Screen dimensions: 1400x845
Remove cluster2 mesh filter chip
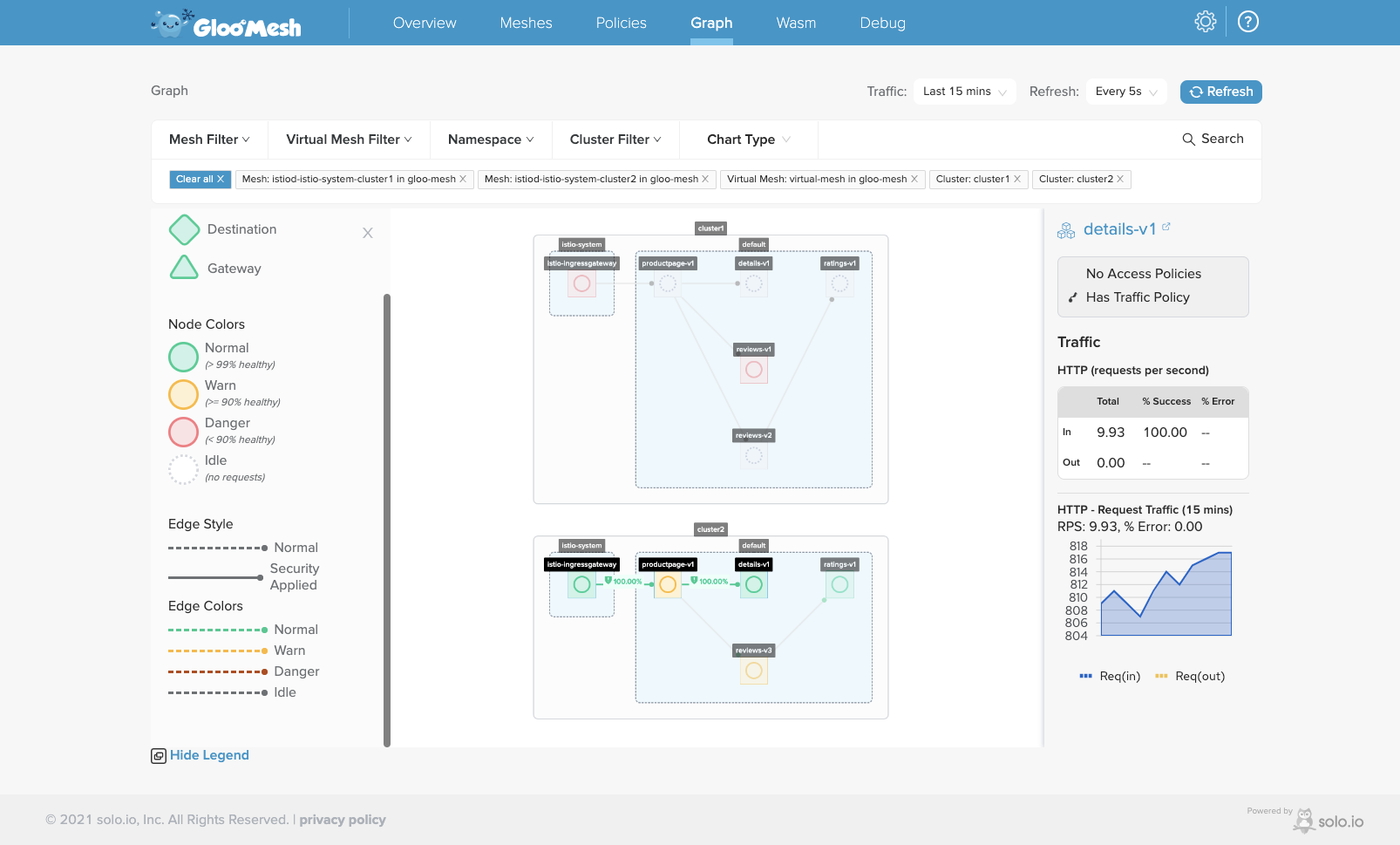pos(705,180)
